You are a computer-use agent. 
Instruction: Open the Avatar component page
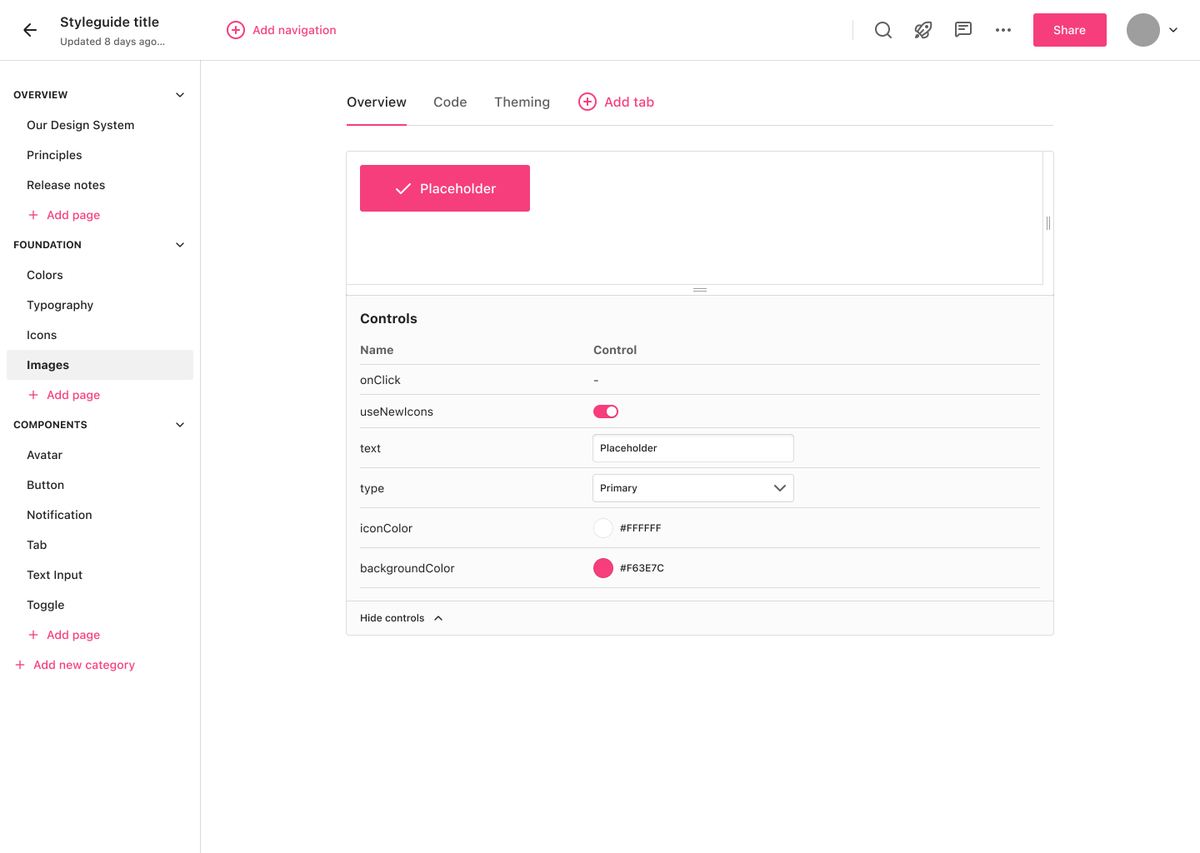[x=45, y=455]
